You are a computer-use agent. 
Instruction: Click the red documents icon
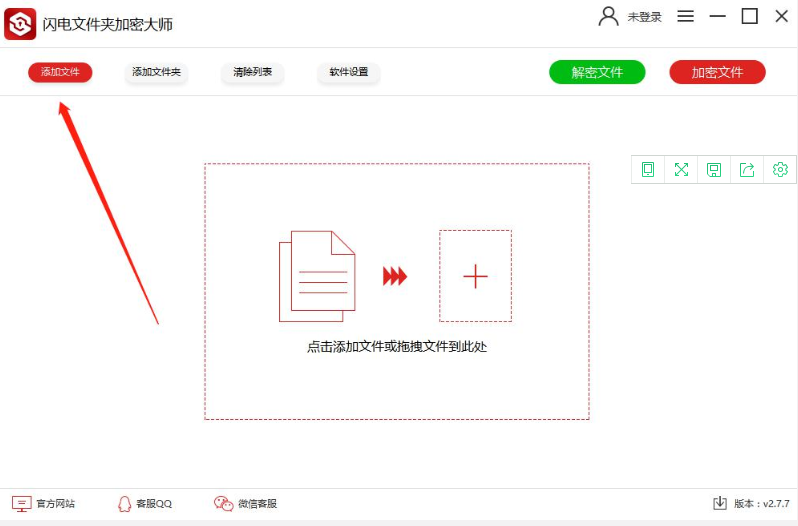pos(317,276)
